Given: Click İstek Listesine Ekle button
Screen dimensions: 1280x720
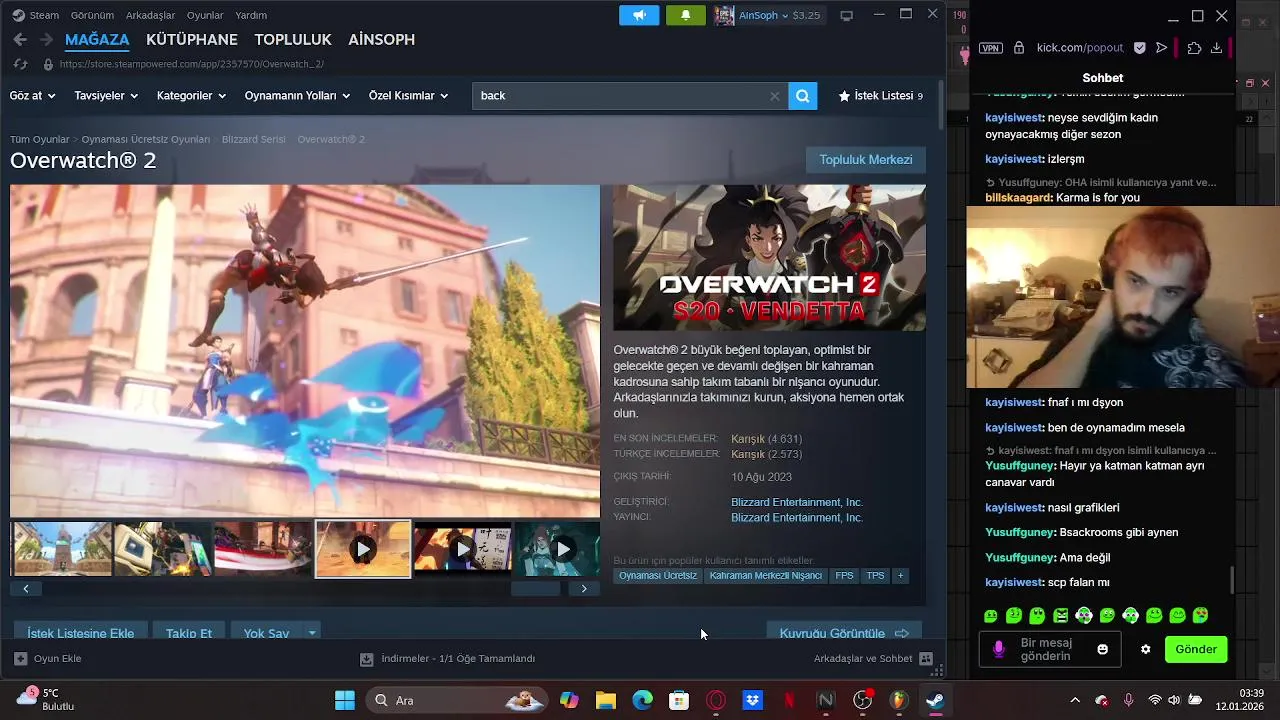Looking at the screenshot, I should tap(81, 633).
